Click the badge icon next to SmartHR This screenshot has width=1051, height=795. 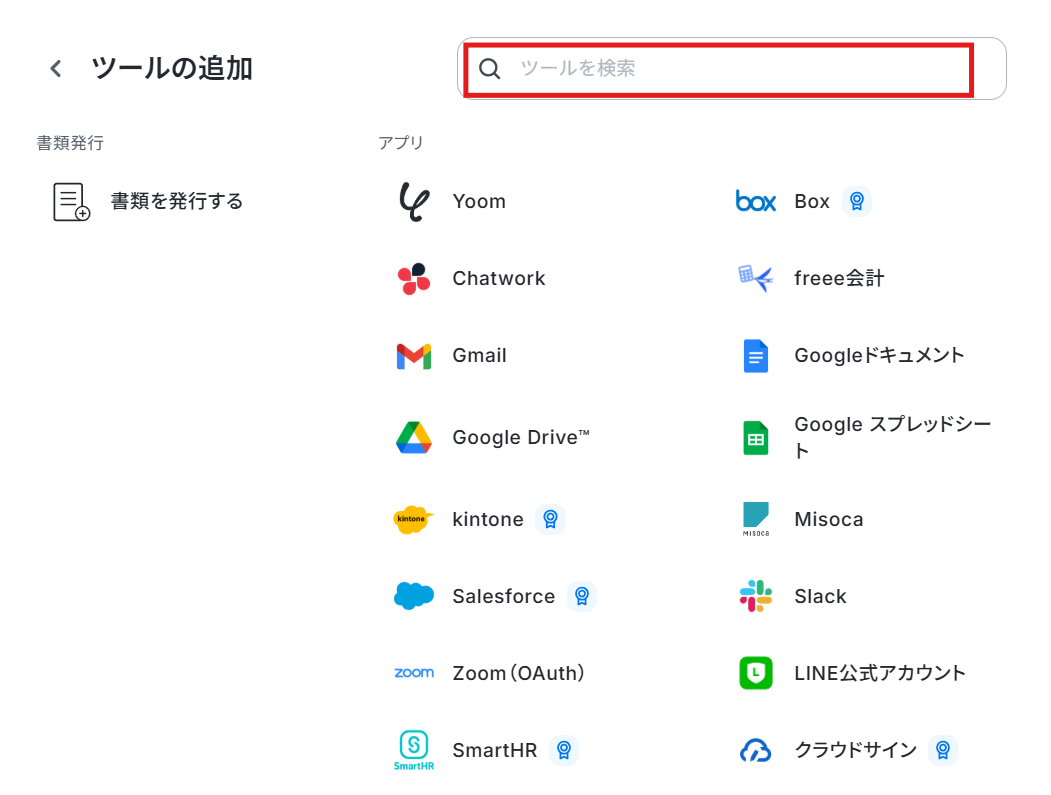click(564, 750)
